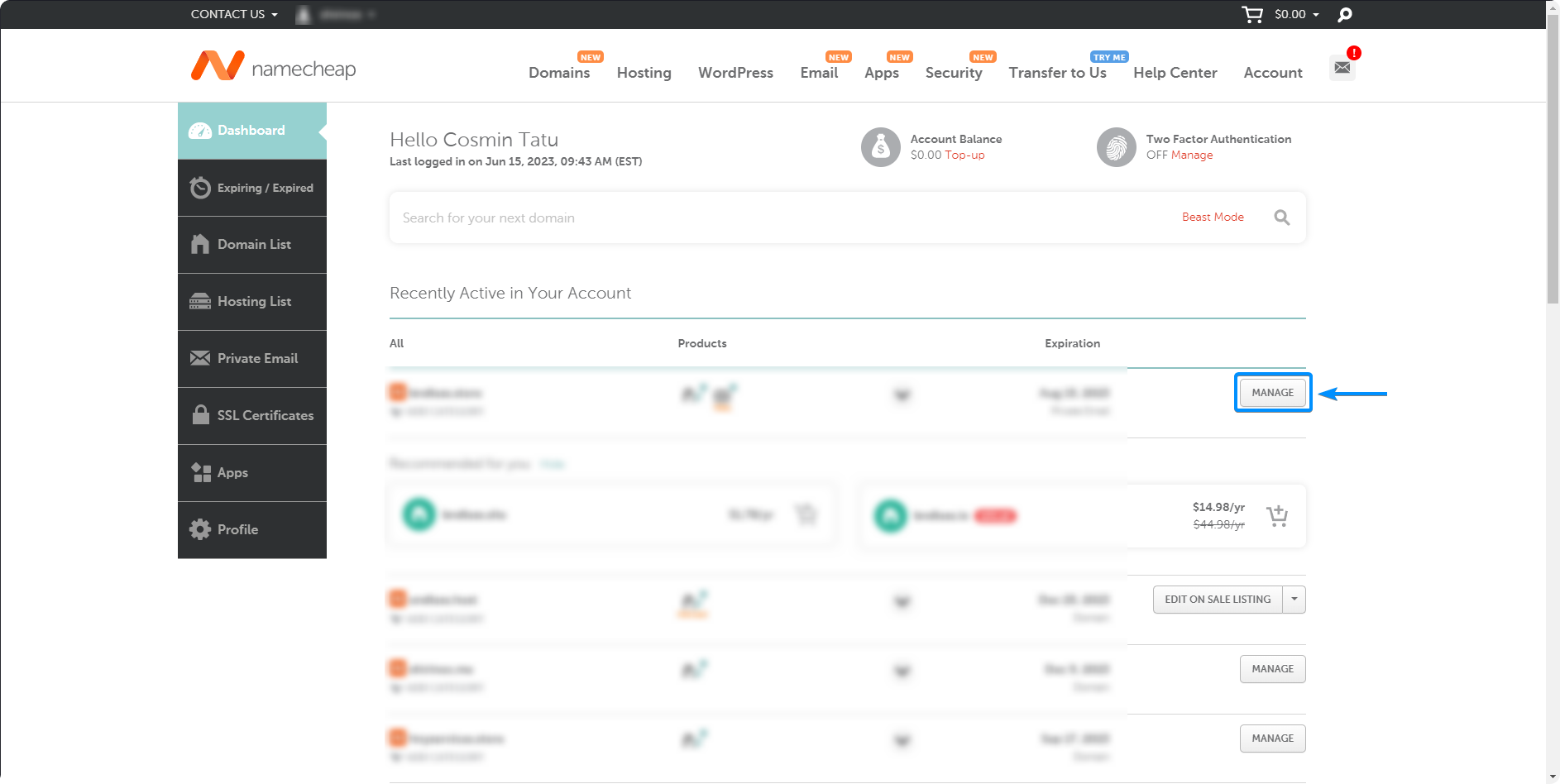
Task: Click the right recommended domain's green icon
Action: 891,516
